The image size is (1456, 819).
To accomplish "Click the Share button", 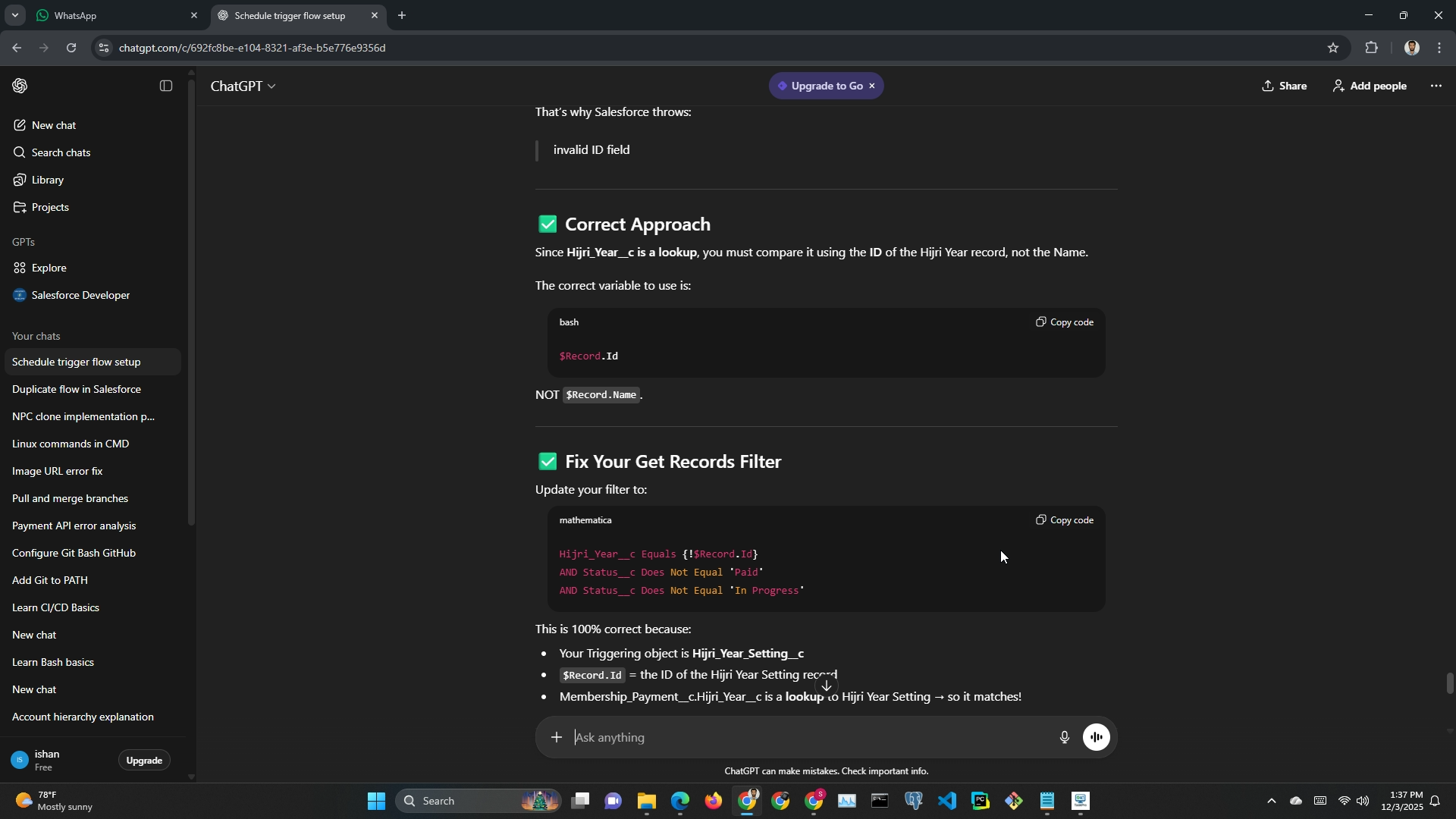I will pos(1285,86).
